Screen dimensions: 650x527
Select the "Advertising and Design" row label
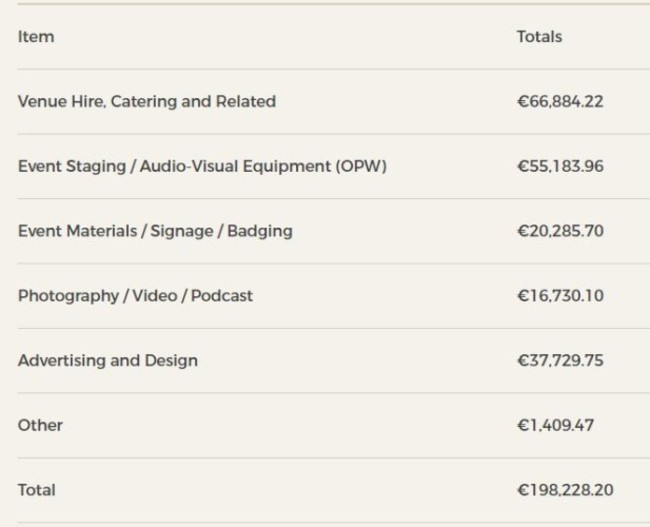pyautogui.click(x=107, y=360)
